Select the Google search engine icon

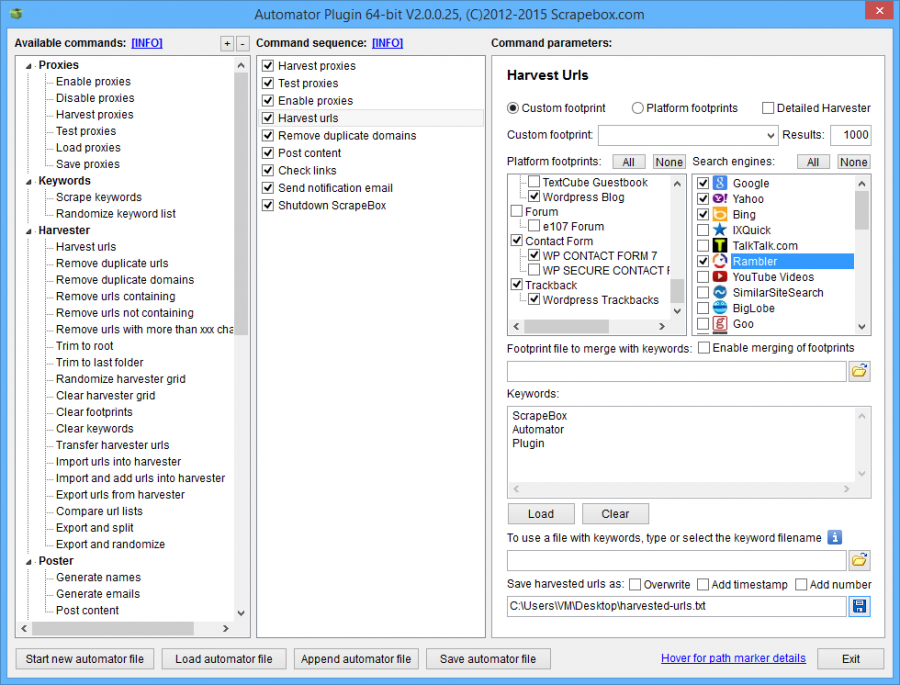coord(719,182)
